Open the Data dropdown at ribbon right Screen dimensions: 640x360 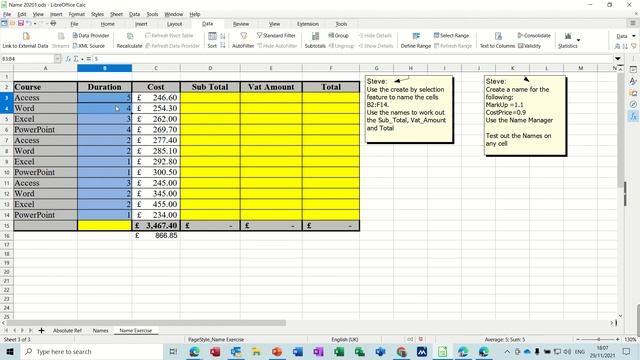pyautogui.click(x=625, y=36)
